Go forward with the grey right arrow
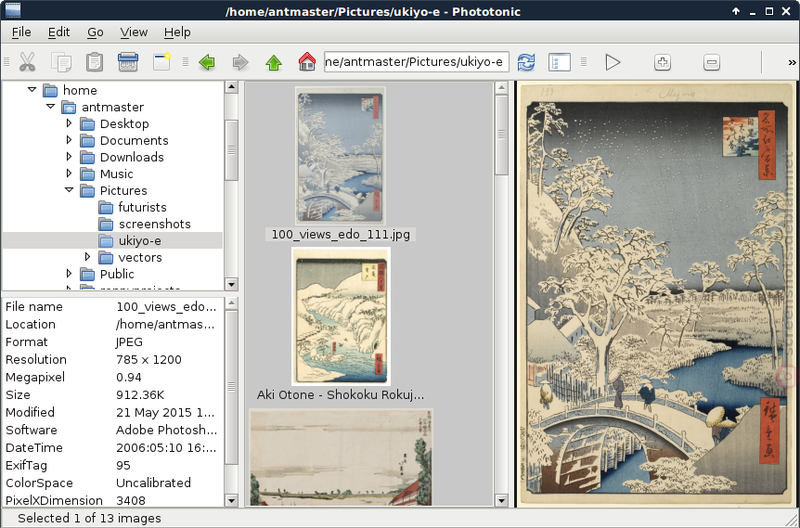800x528 pixels. pos(240,62)
